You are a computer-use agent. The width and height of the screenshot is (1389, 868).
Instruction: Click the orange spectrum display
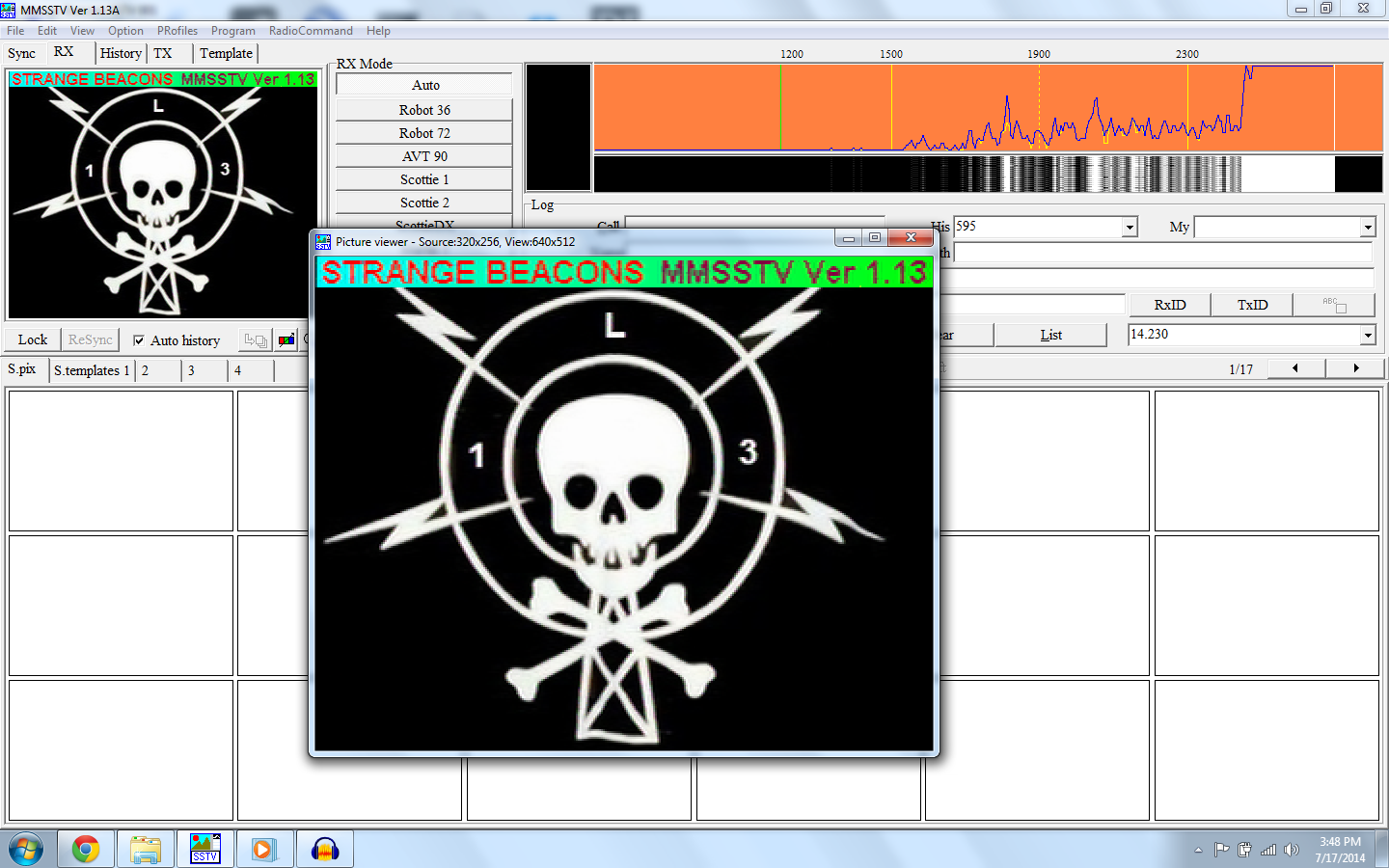(x=988, y=107)
